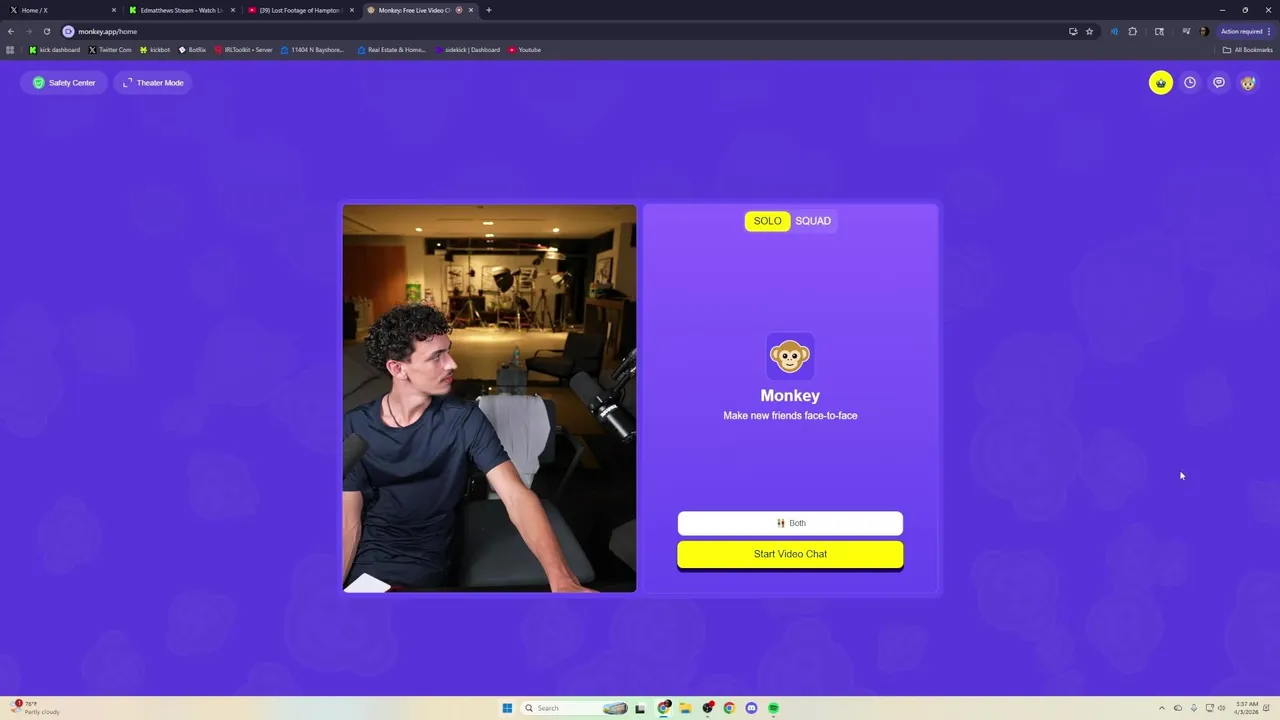Bookmark this page with star icon

pos(1089,31)
